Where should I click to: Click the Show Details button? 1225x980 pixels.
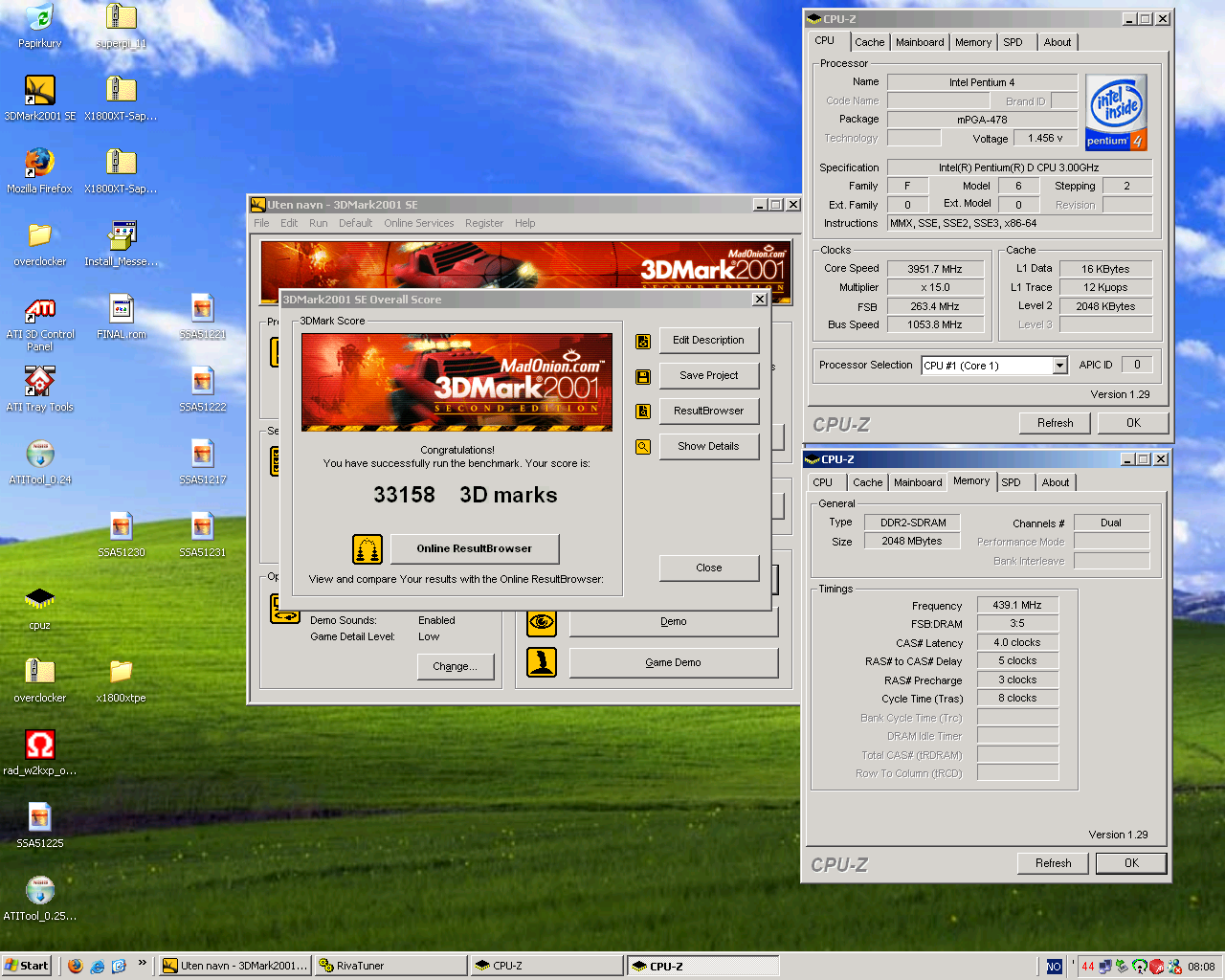click(x=708, y=447)
